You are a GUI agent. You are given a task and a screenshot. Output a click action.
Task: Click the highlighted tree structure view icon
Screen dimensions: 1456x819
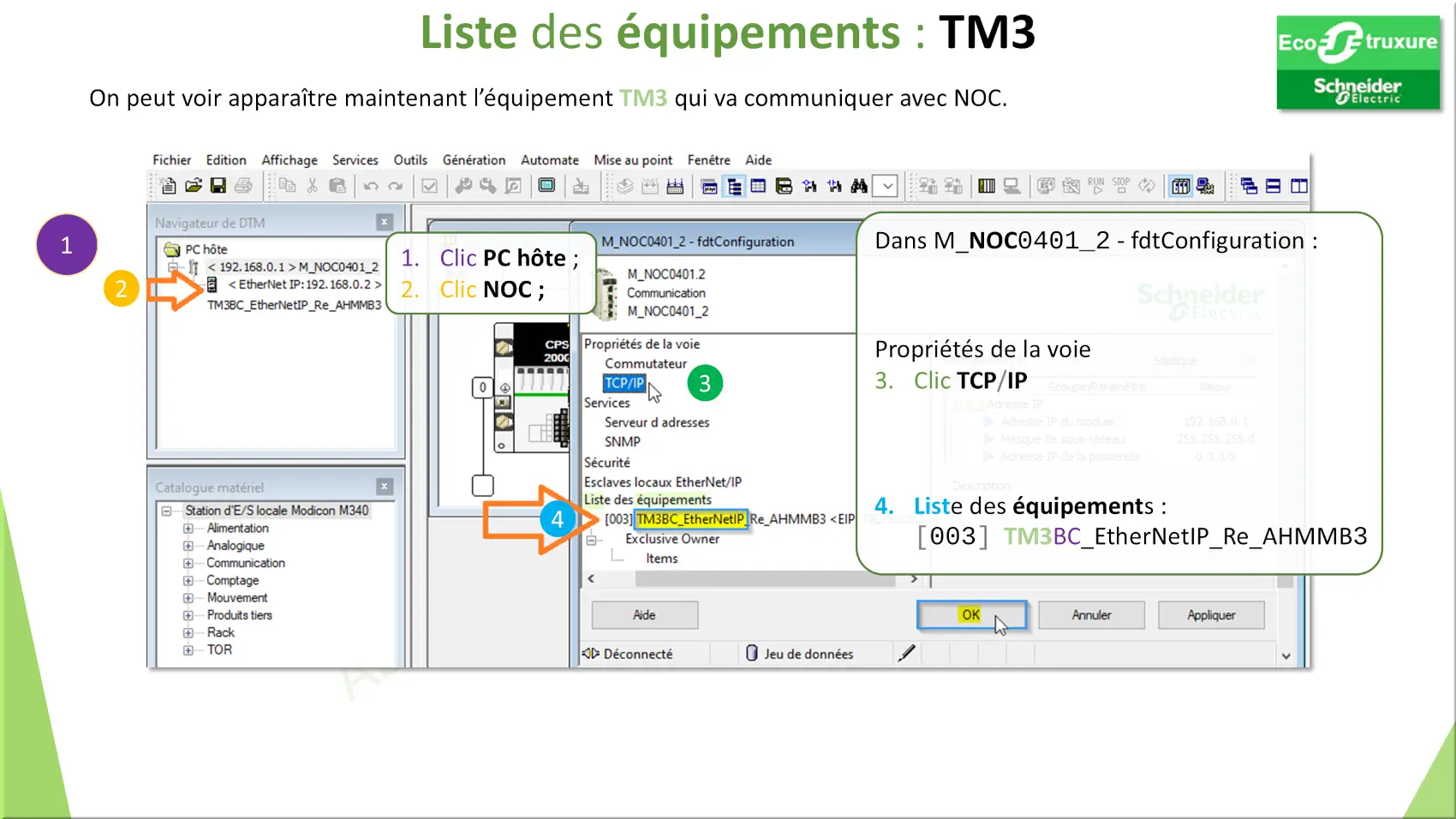[x=734, y=186]
